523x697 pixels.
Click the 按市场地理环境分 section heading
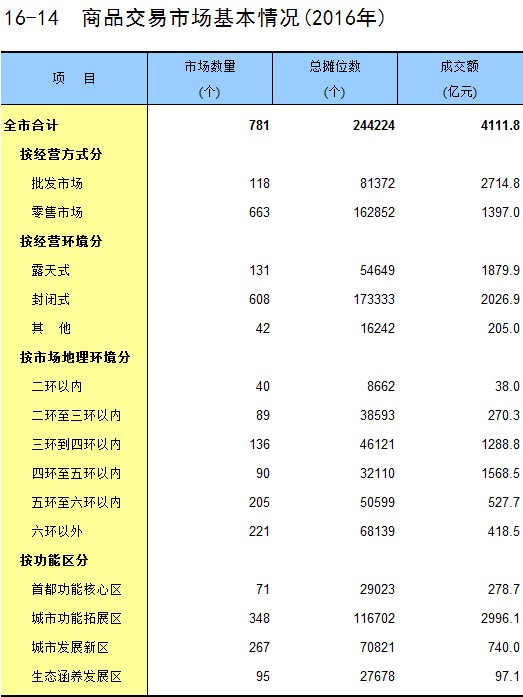click(75, 357)
